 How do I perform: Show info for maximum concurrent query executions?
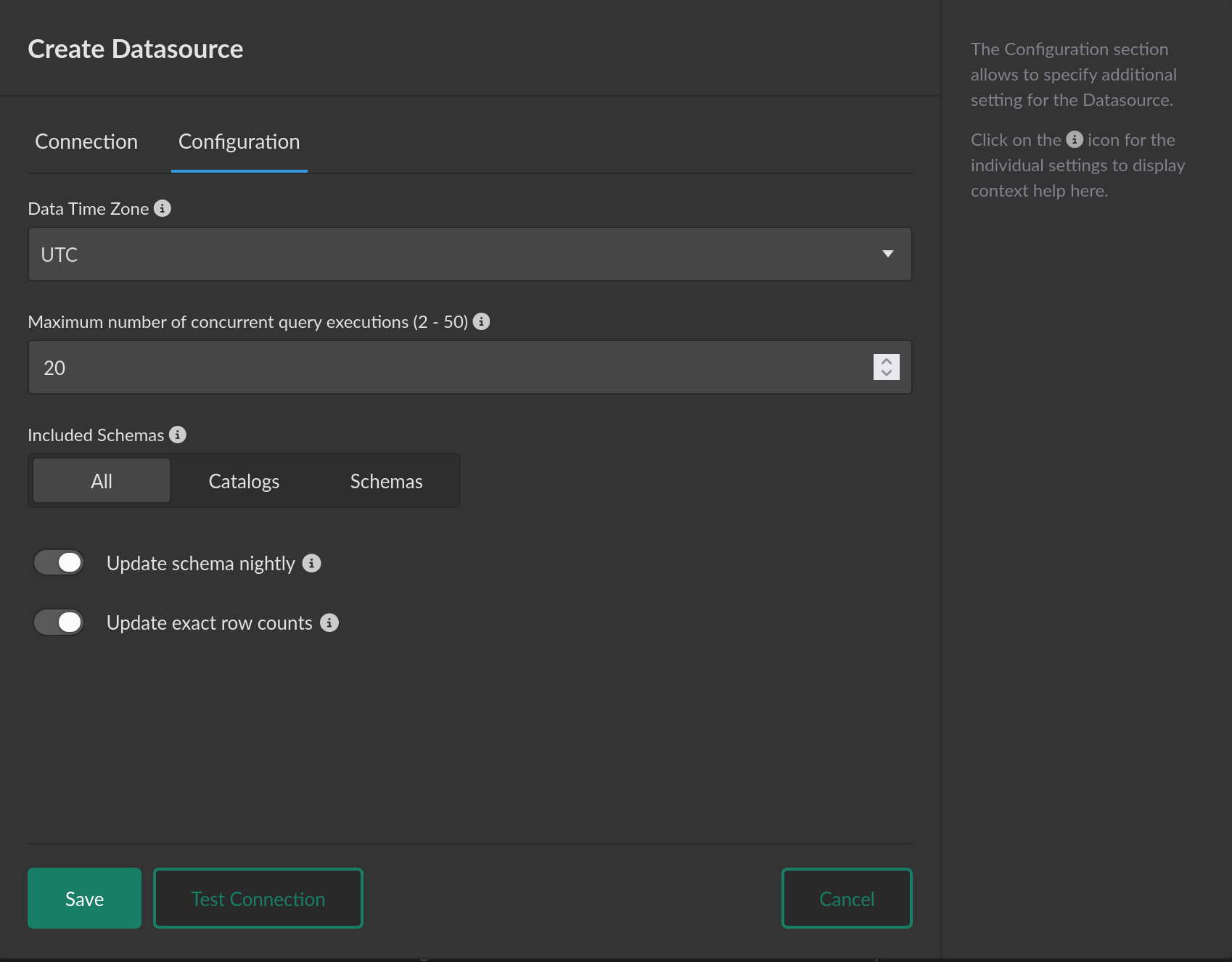[x=481, y=321]
